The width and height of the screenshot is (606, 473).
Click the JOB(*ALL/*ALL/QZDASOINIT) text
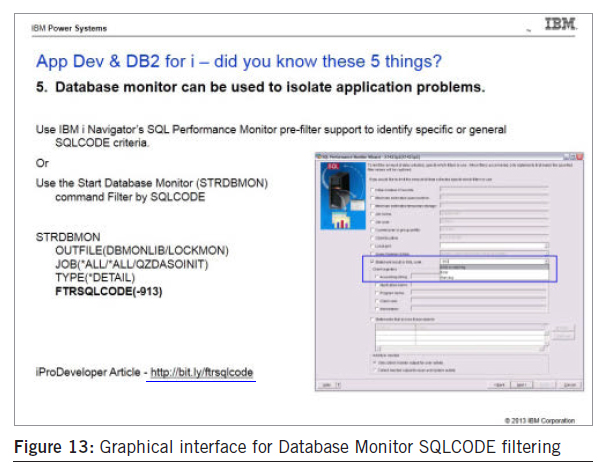(131, 264)
